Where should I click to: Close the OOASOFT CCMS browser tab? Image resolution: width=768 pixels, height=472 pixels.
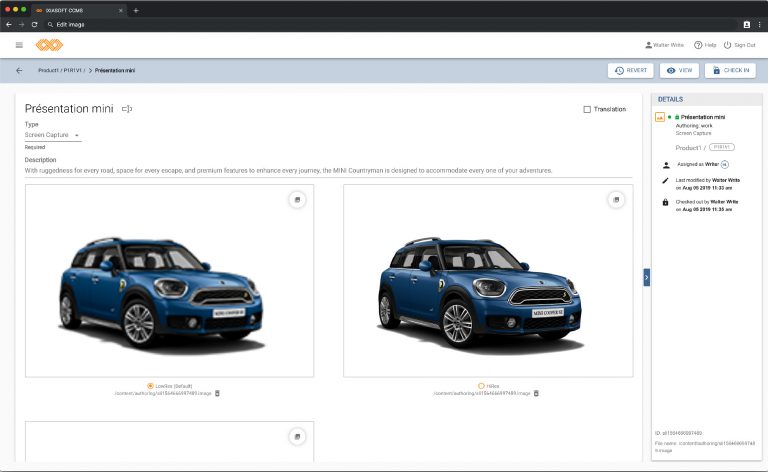point(120,10)
